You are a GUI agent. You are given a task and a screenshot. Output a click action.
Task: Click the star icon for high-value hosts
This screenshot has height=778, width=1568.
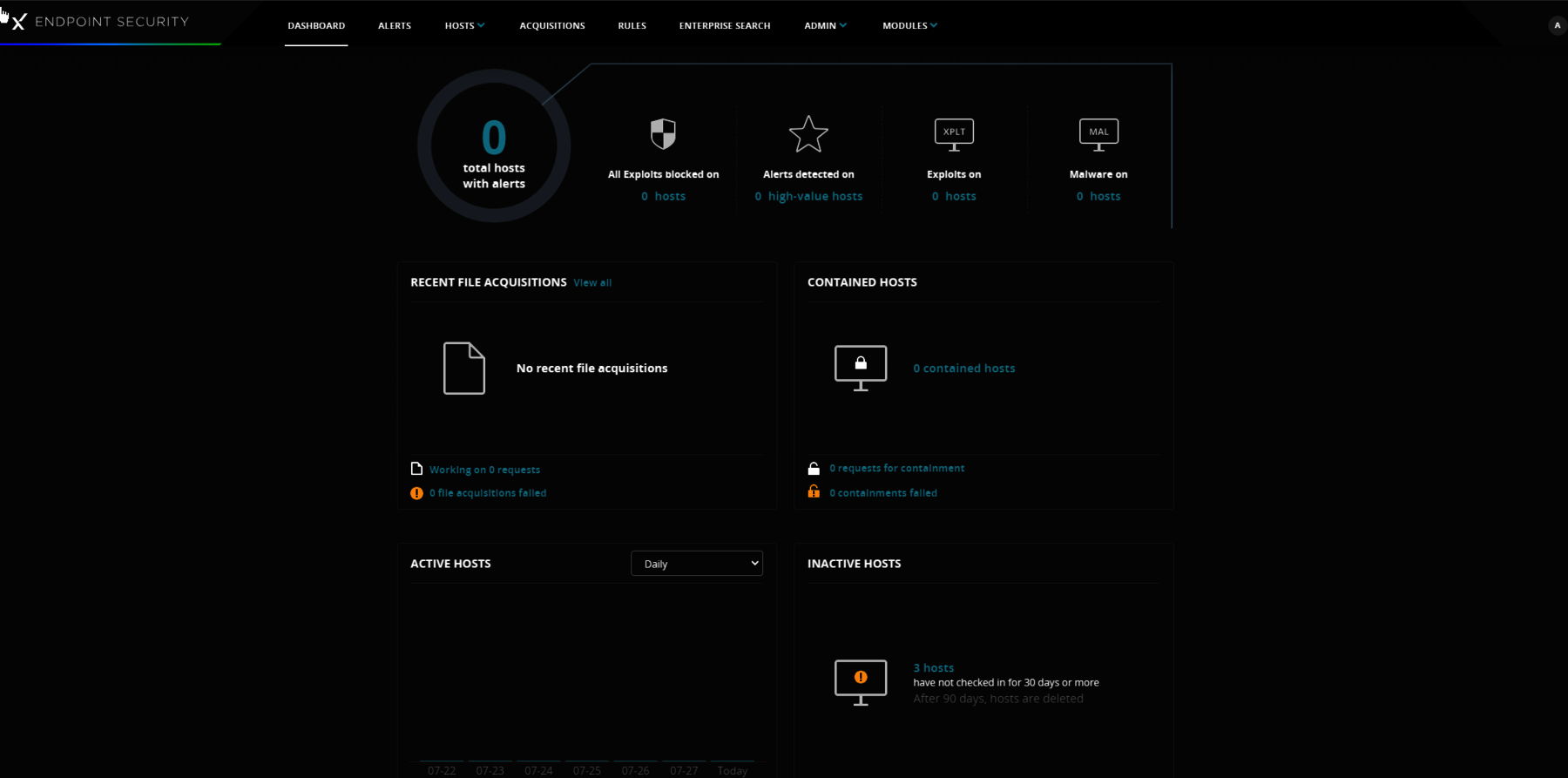pyautogui.click(x=808, y=134)
